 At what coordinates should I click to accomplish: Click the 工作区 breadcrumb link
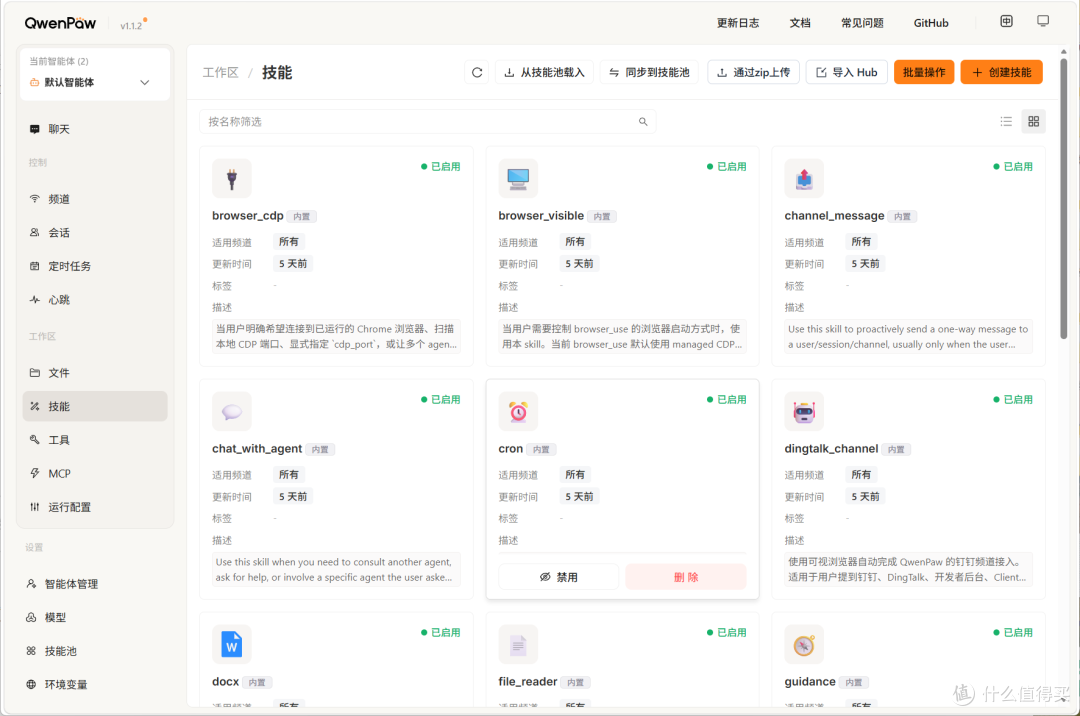click(220, 72)
